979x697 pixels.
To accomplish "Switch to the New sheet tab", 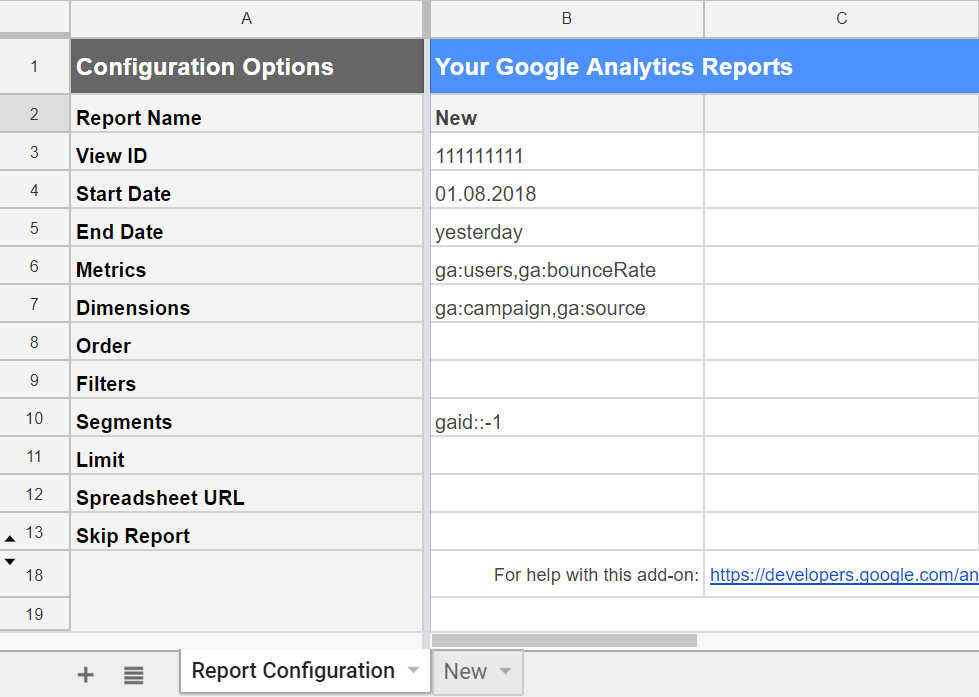I will click(x=466, y=672).
